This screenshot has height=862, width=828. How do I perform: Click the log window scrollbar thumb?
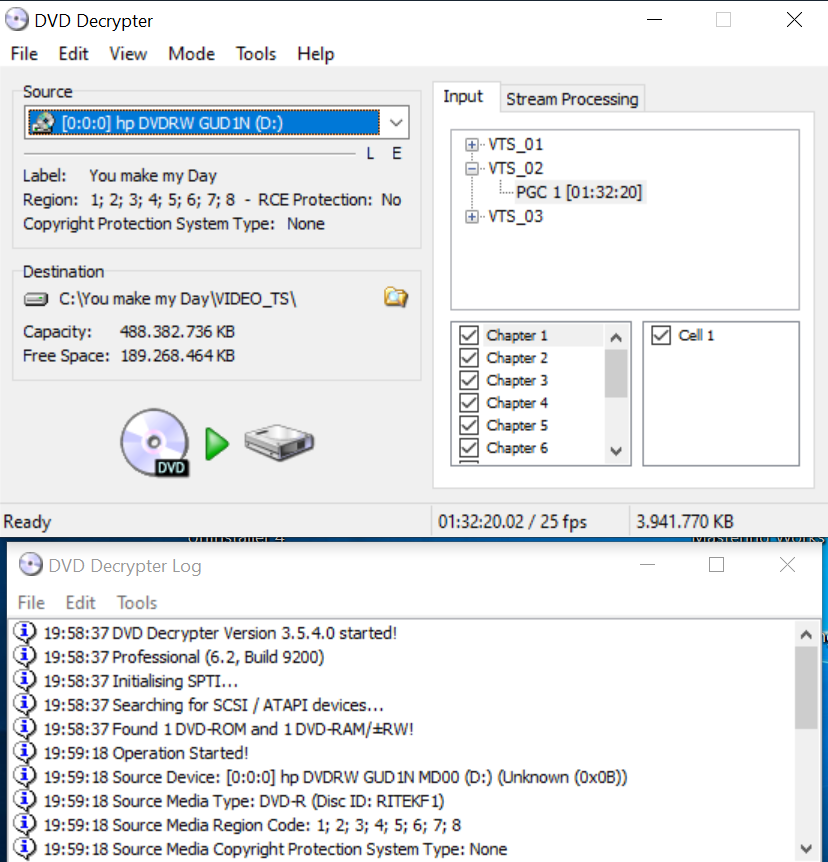click(806, 687)
